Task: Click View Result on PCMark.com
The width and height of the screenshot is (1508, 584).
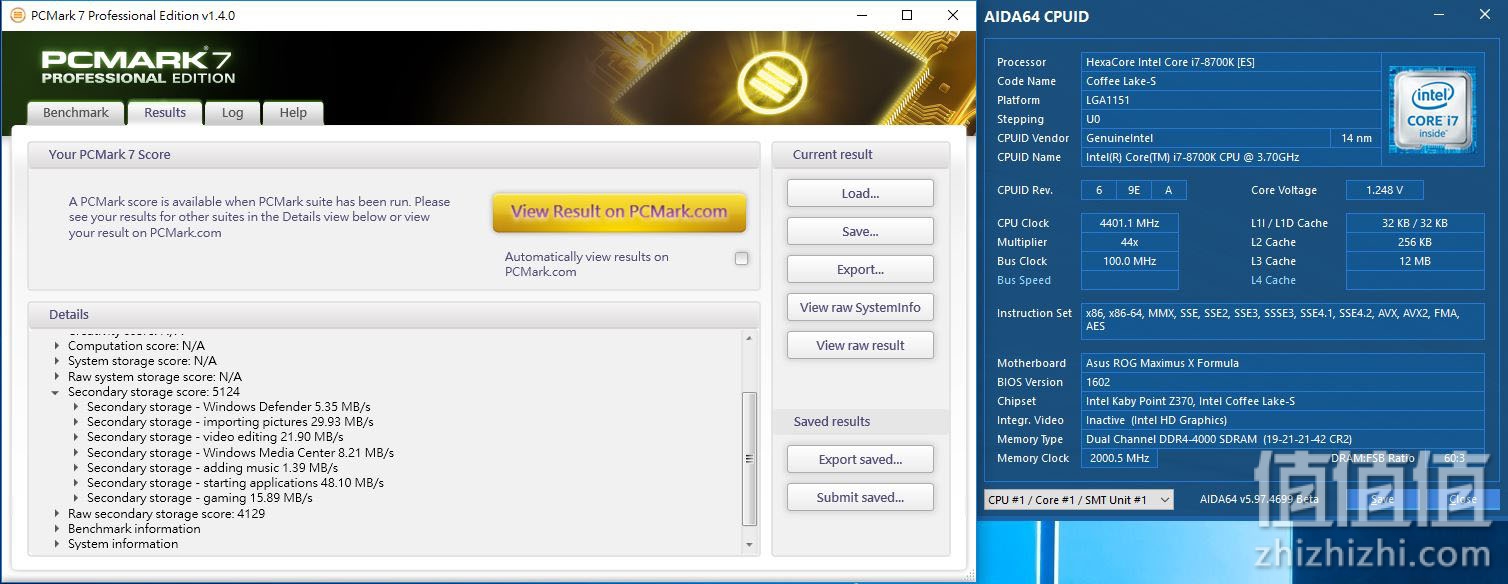Action: (x=619, y=212)
